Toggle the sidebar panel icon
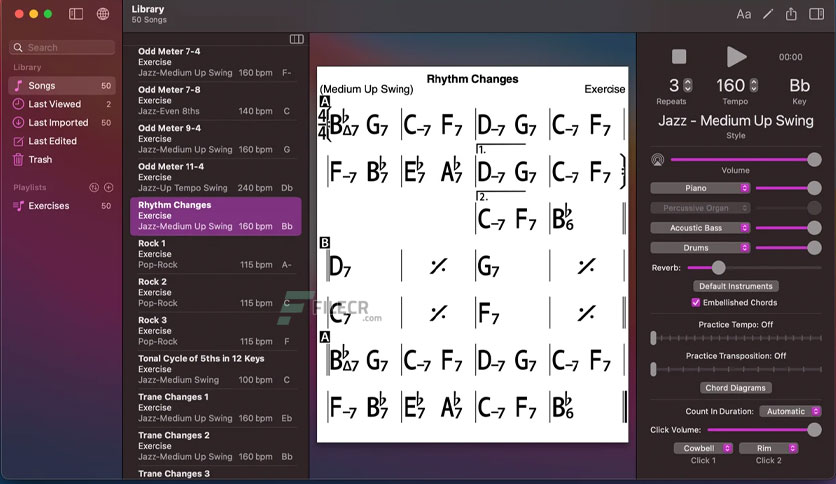 tap(76, 14)
